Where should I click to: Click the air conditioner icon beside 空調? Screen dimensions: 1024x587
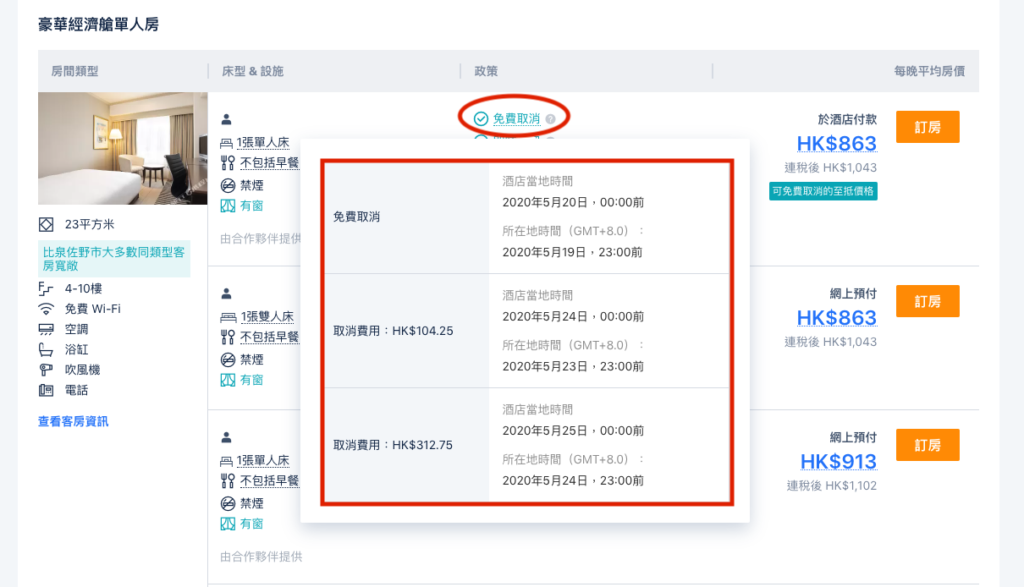(x=46, y=329)
